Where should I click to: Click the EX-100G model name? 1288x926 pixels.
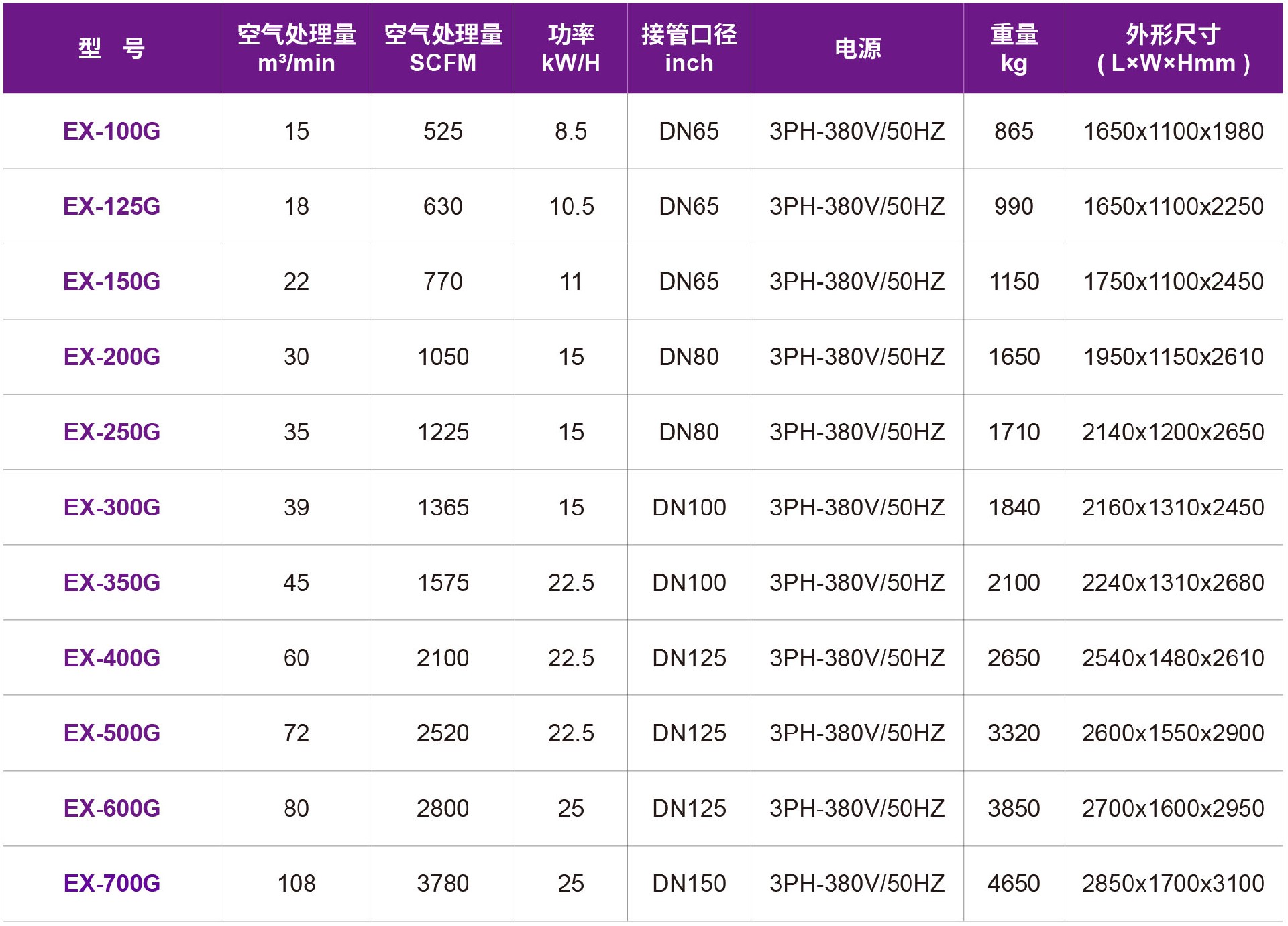click(x=112, y=131)
